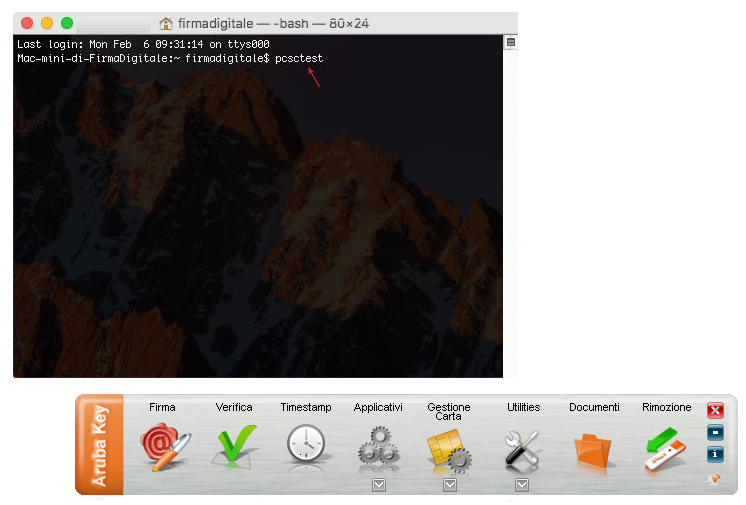
Task: Expand the dropdown arrow under Utilities
Action: pyautogui.click(x=522, y=485)
